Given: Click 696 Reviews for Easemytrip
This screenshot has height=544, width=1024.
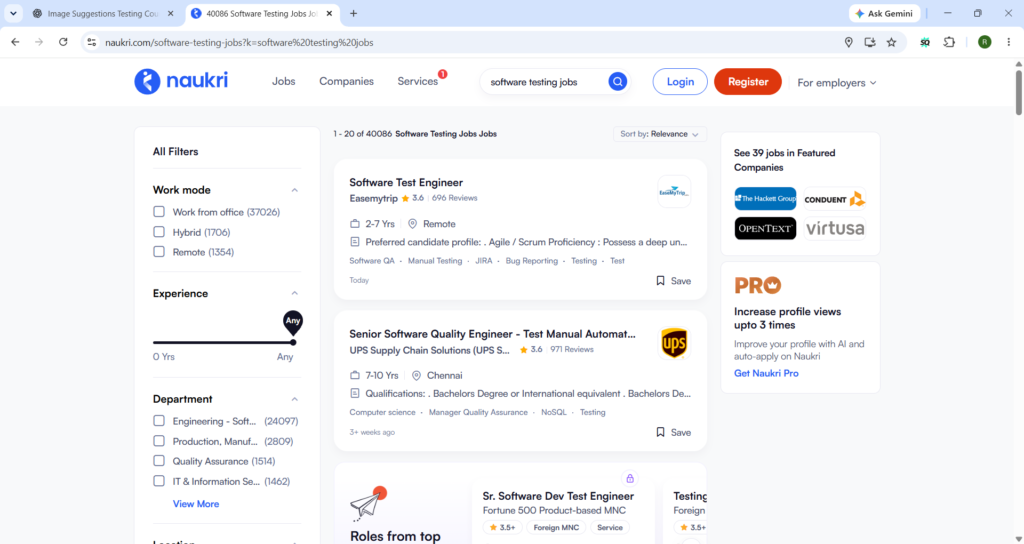Looking at the screenshot, I should coord(455,198).
